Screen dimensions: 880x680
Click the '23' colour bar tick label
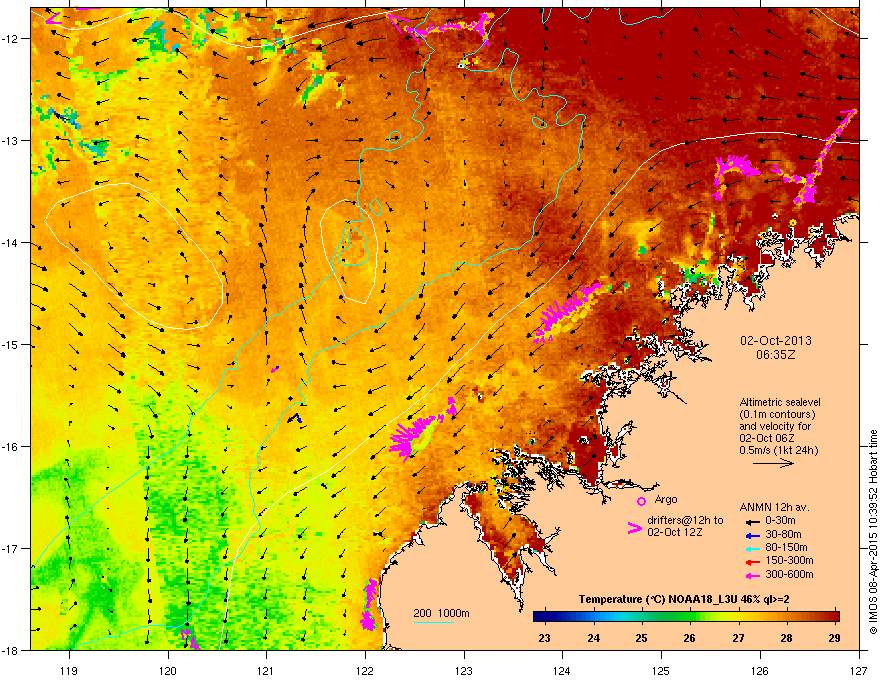tap(544, 638)
